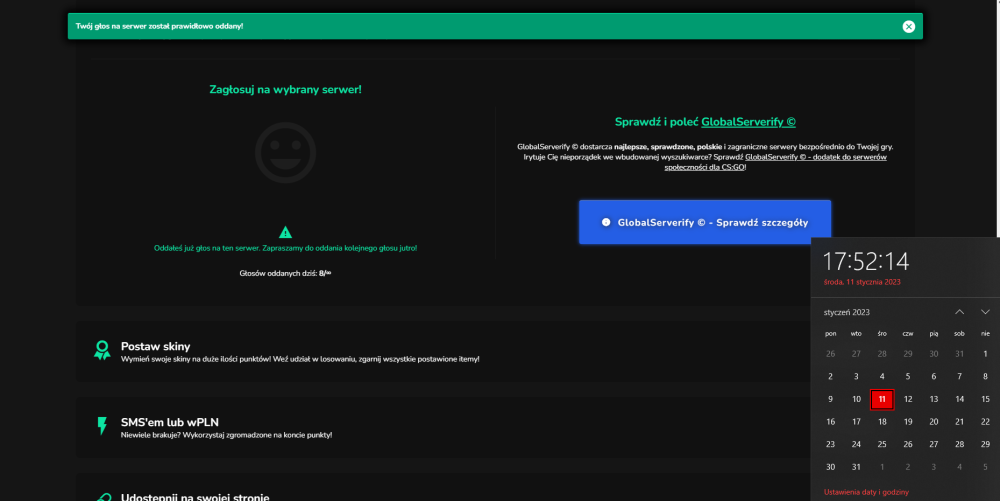Select January 18 in calendar
The image size is (1000, 501).
pyautogui.click(x=882, y=422)
